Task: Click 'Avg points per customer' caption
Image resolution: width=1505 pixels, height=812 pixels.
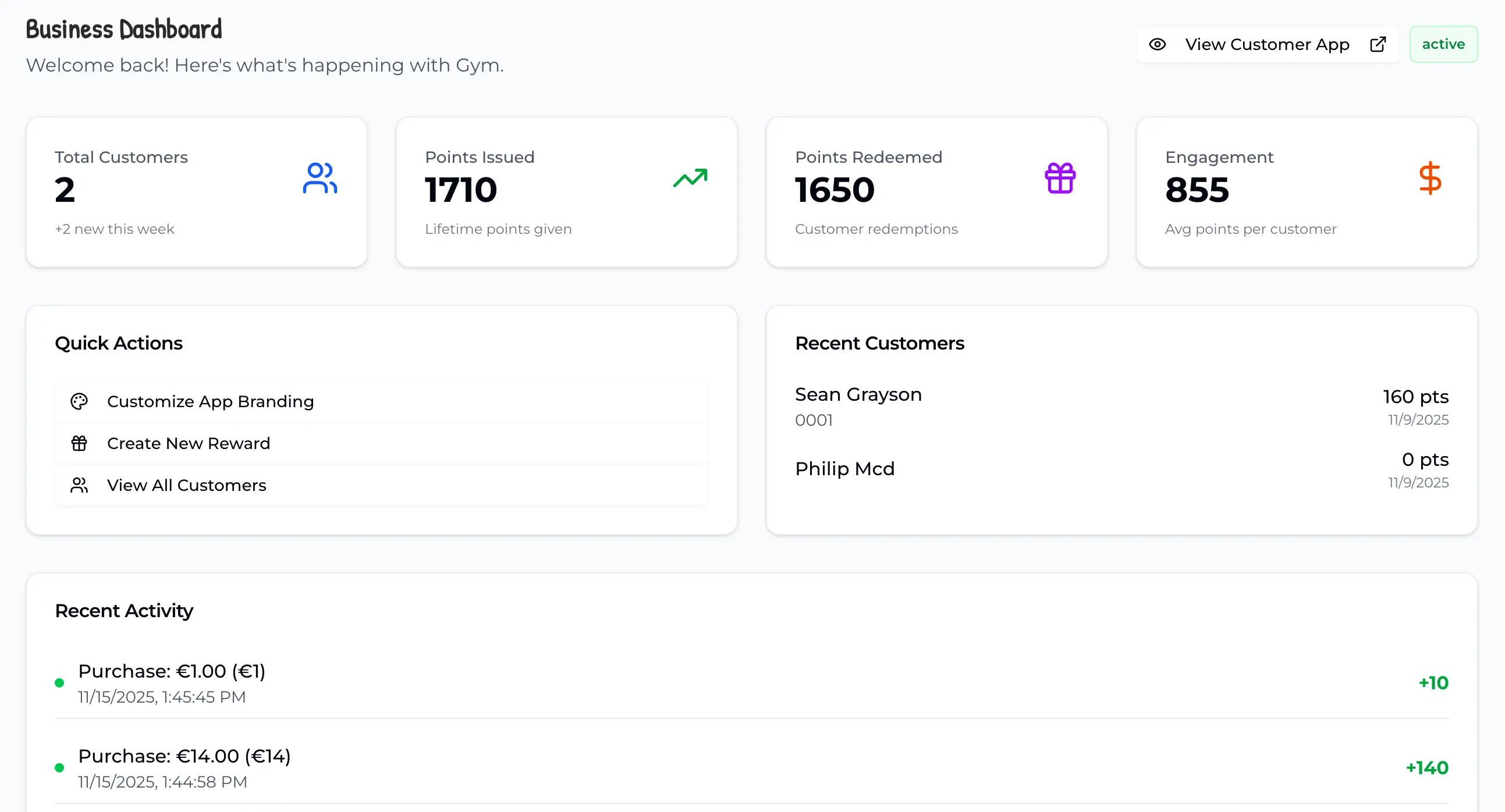Action: click(1251, 229)
